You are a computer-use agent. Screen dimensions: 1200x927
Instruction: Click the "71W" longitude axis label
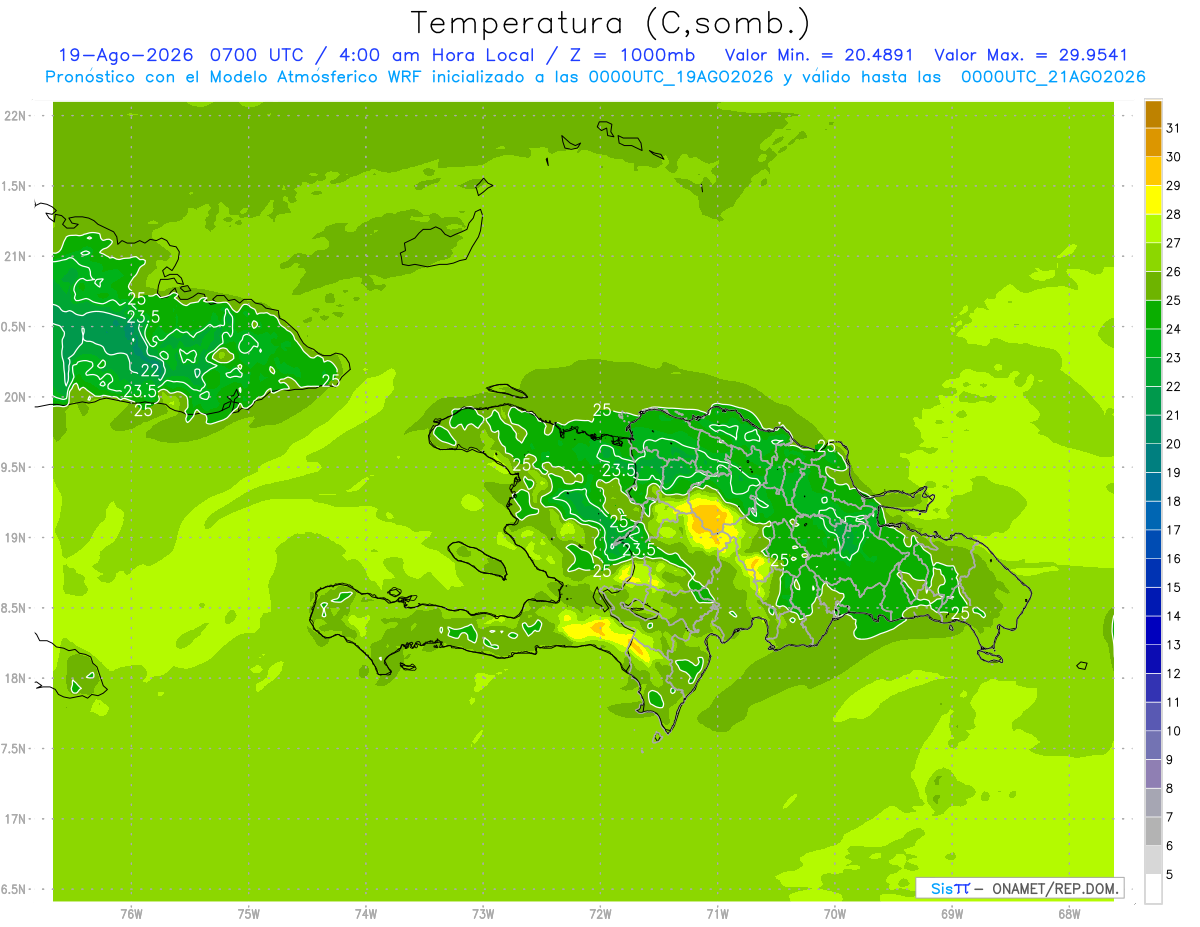717,913
